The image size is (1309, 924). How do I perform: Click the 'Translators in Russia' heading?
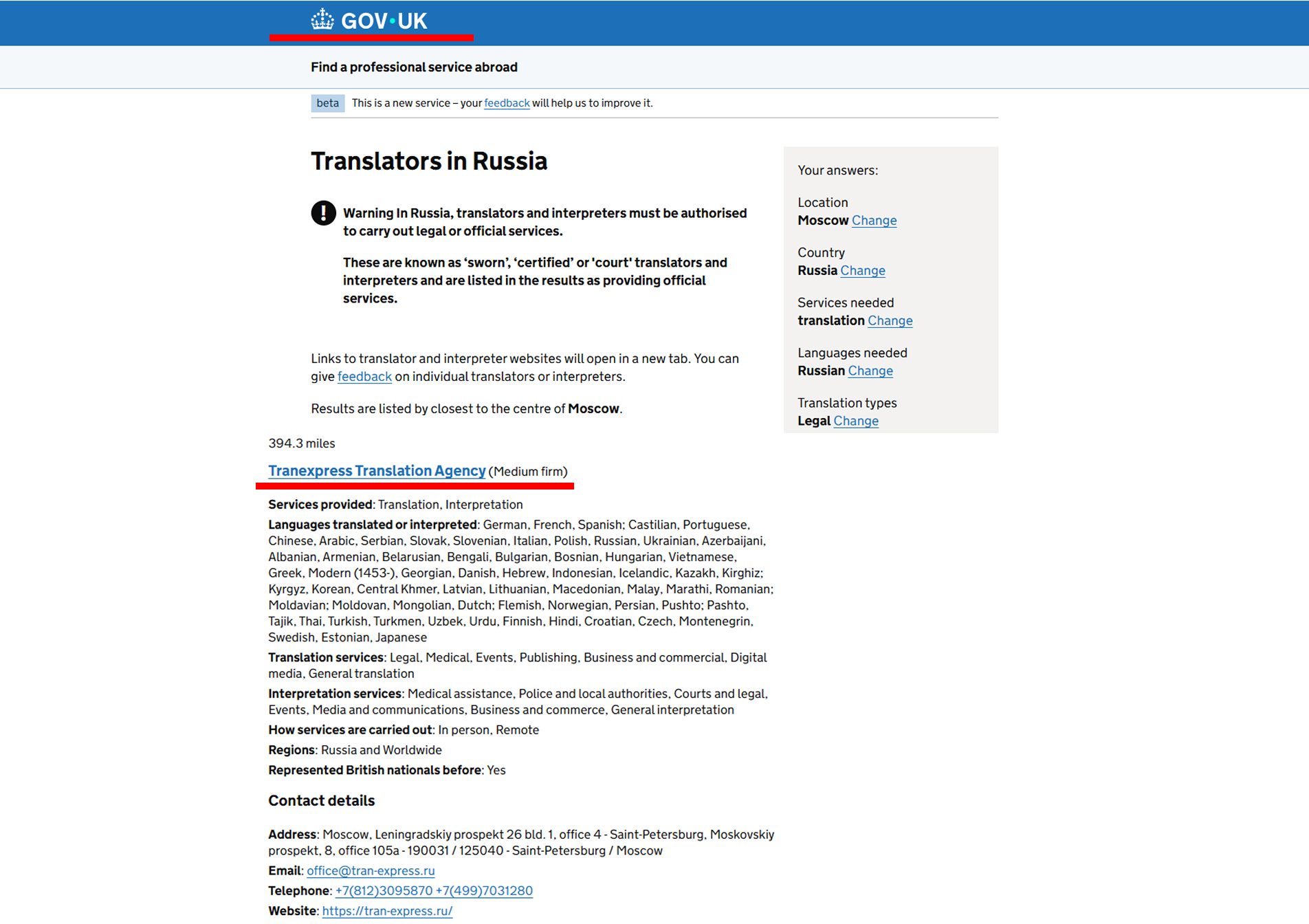(429, 161)
